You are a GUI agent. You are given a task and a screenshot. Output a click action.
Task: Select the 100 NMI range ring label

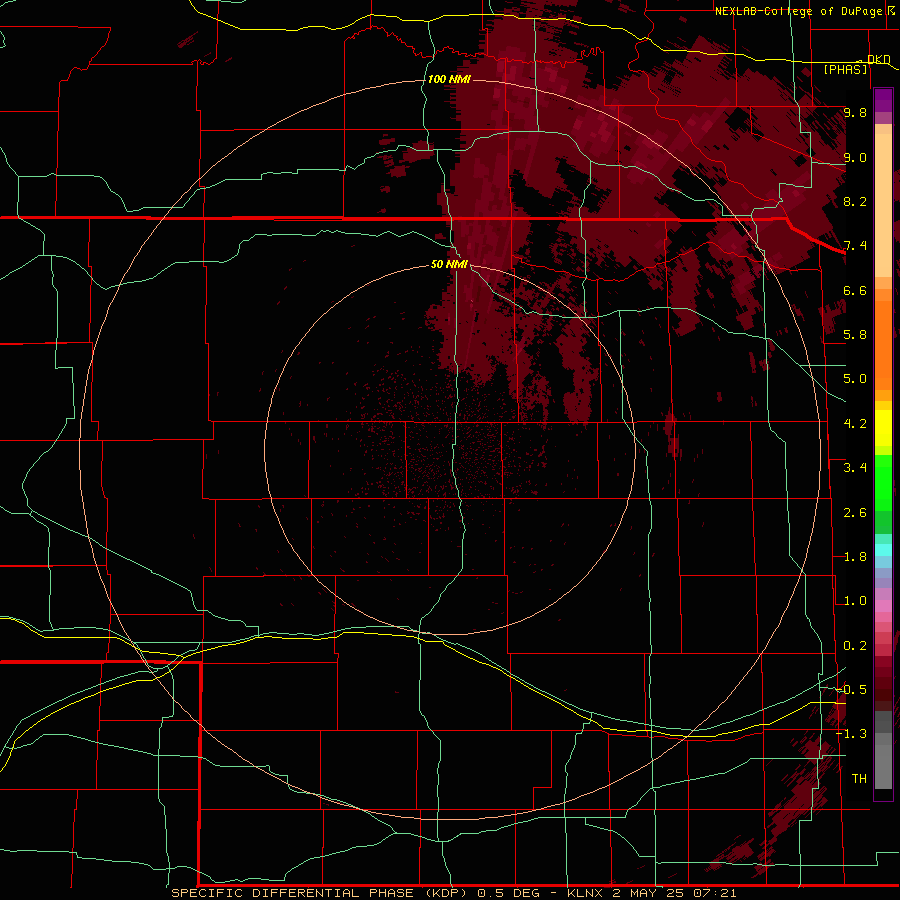coord(449,79)
